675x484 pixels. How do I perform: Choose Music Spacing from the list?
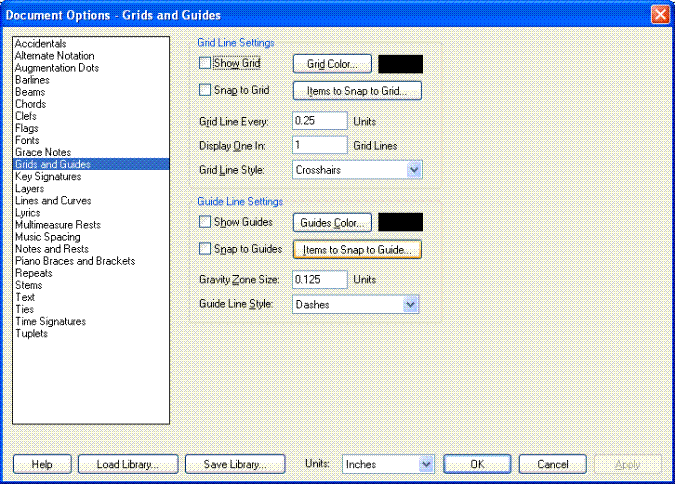coord(48,237)
